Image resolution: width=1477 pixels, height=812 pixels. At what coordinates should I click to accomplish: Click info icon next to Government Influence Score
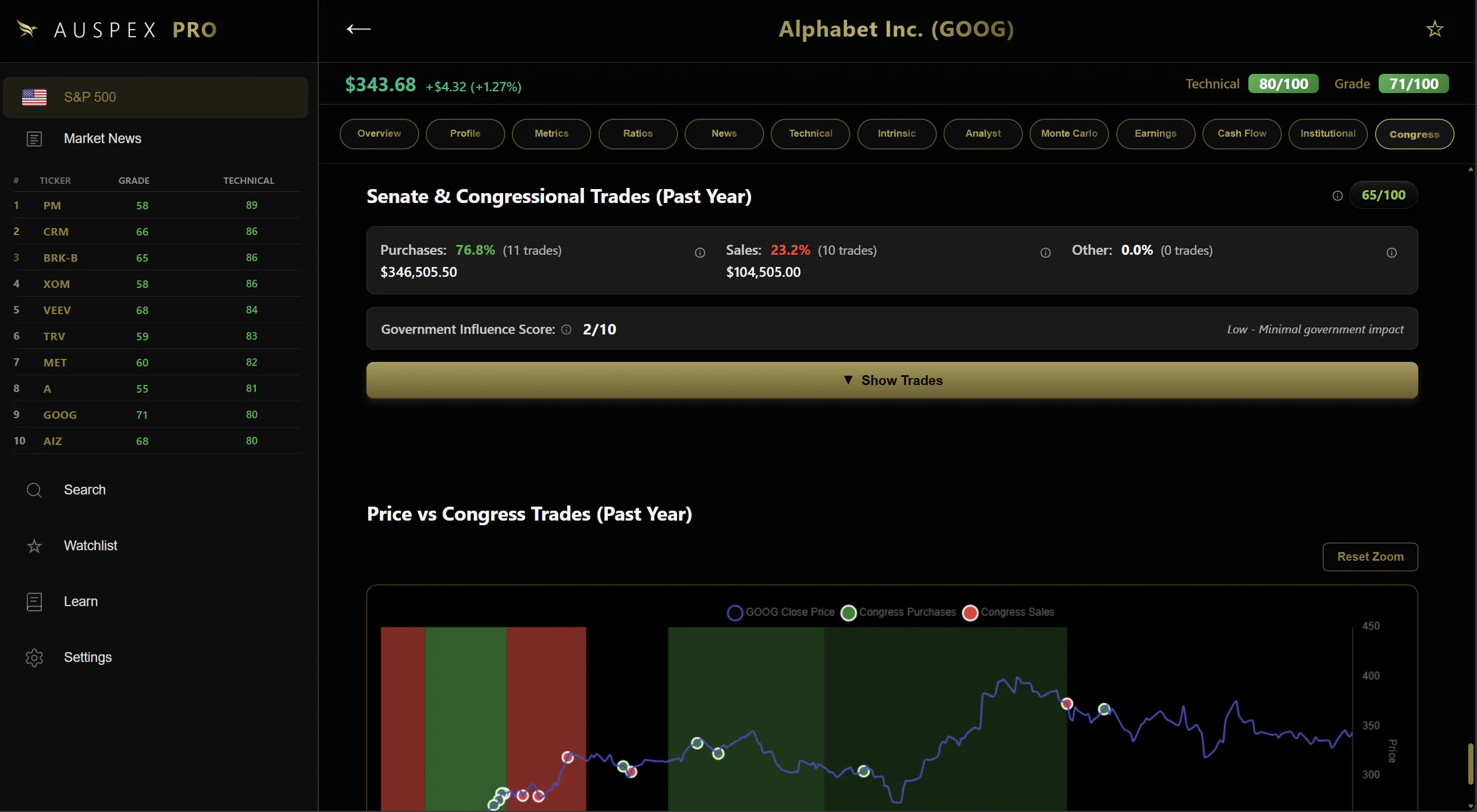point(566,330)
